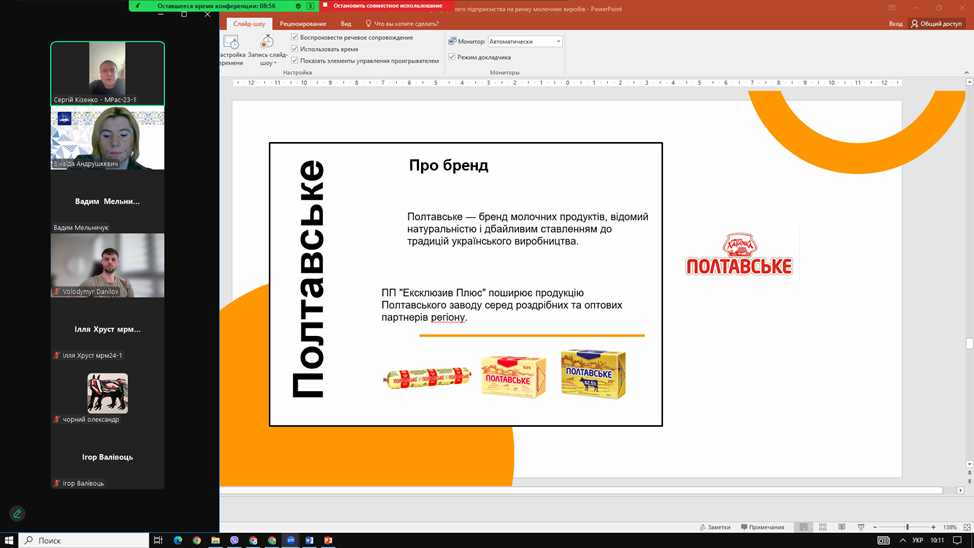Click the Вход sign-in link in PowerPoint
This screenshot has height=548, width=974.
[x=895, y=24]
